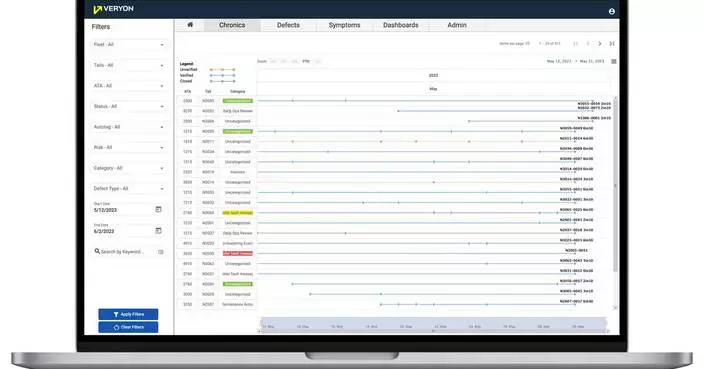This screenshot has width=704, height=369.
Task: Switch to the Admin tab
Action: click(x=457, y=25)
